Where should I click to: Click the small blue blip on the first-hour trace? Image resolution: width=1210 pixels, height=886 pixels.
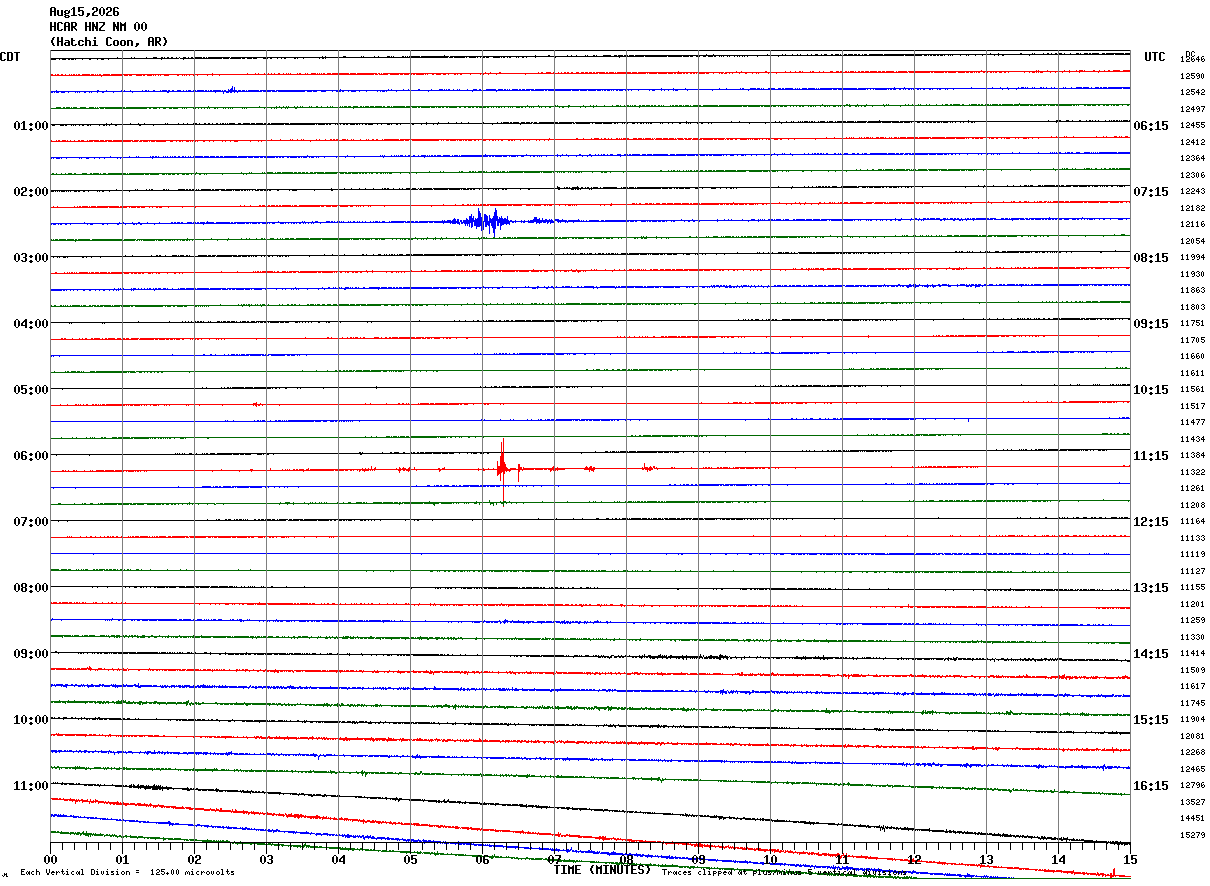click(x=231, y=90)
